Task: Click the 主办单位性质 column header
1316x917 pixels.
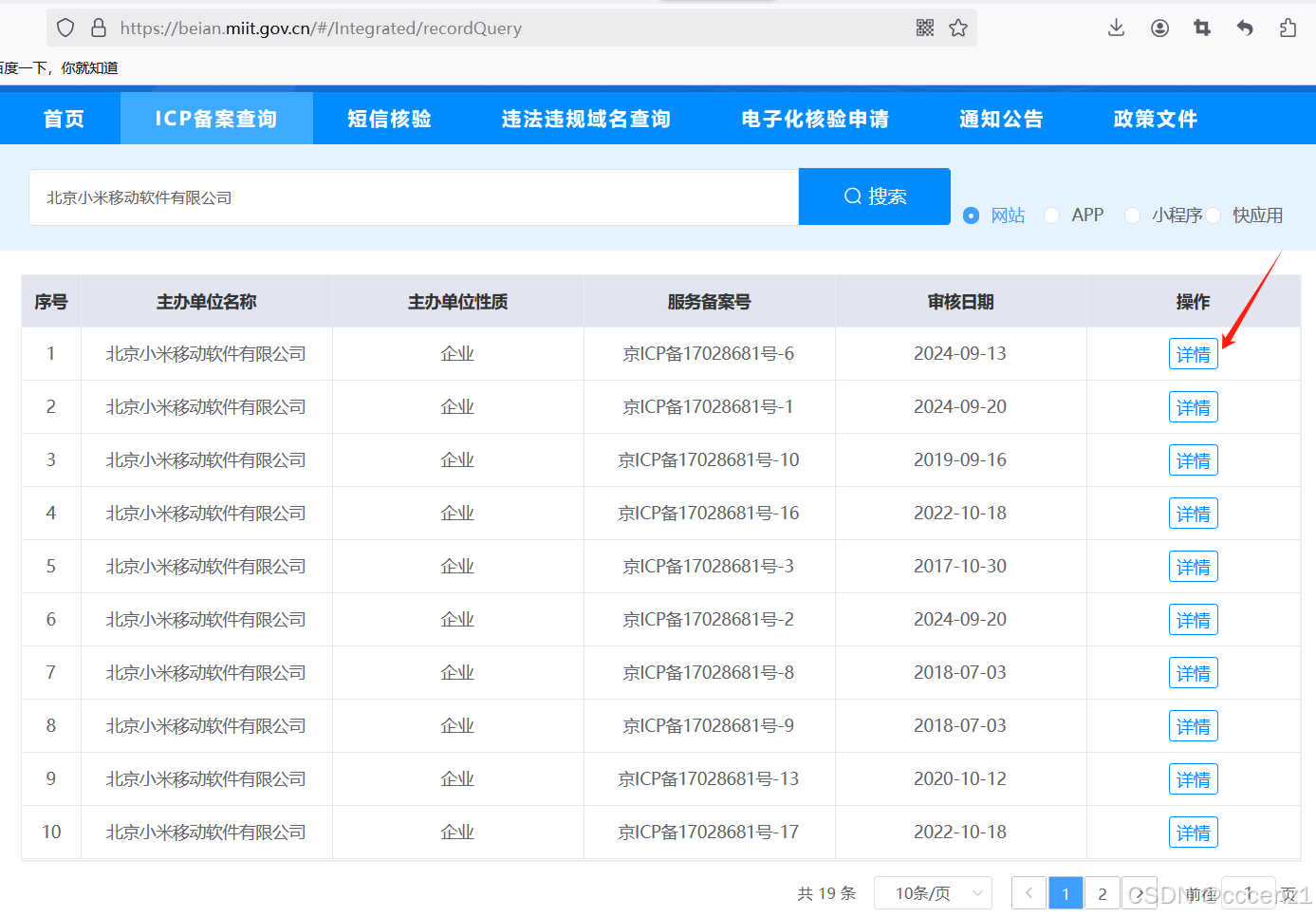Action: click(458, 302)
